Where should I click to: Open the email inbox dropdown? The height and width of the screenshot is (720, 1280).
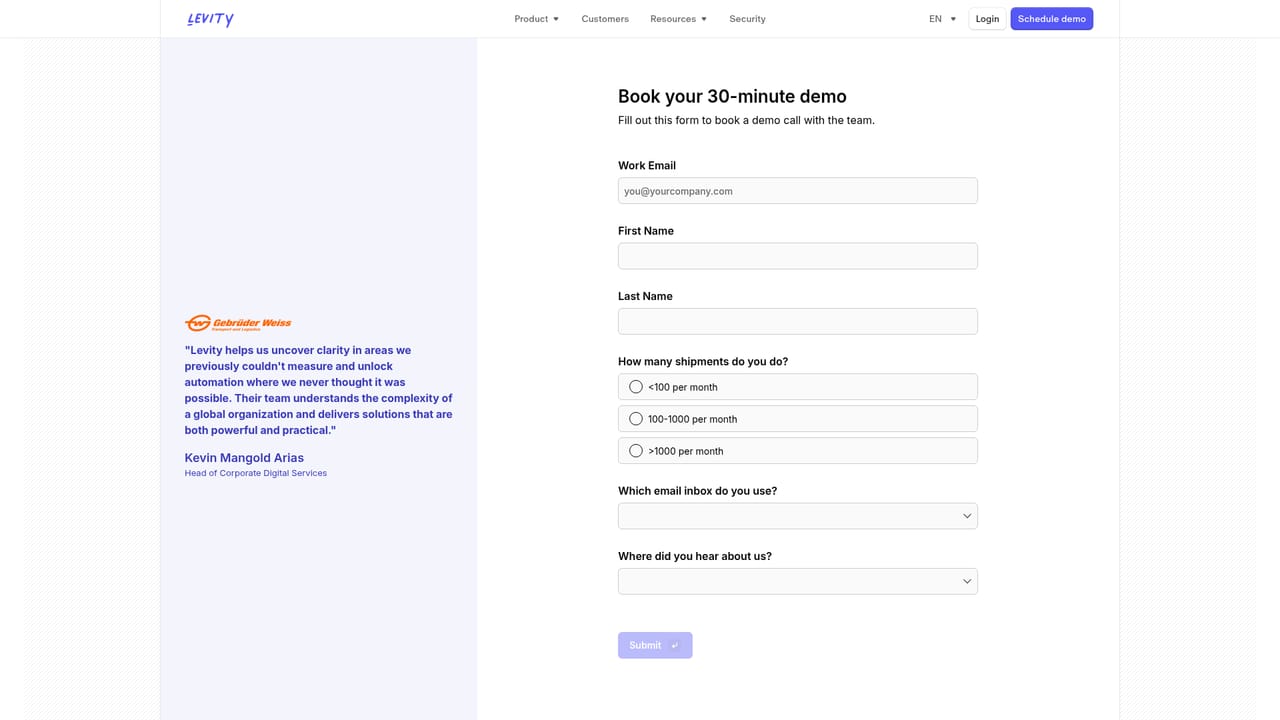(798, 516)
